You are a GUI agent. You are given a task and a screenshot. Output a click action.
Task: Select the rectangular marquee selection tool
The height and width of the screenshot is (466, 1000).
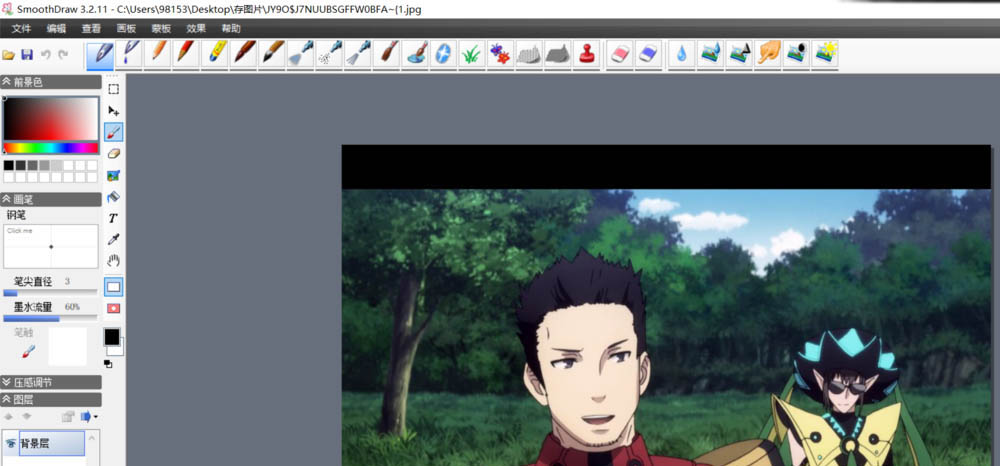coord(114,89)
